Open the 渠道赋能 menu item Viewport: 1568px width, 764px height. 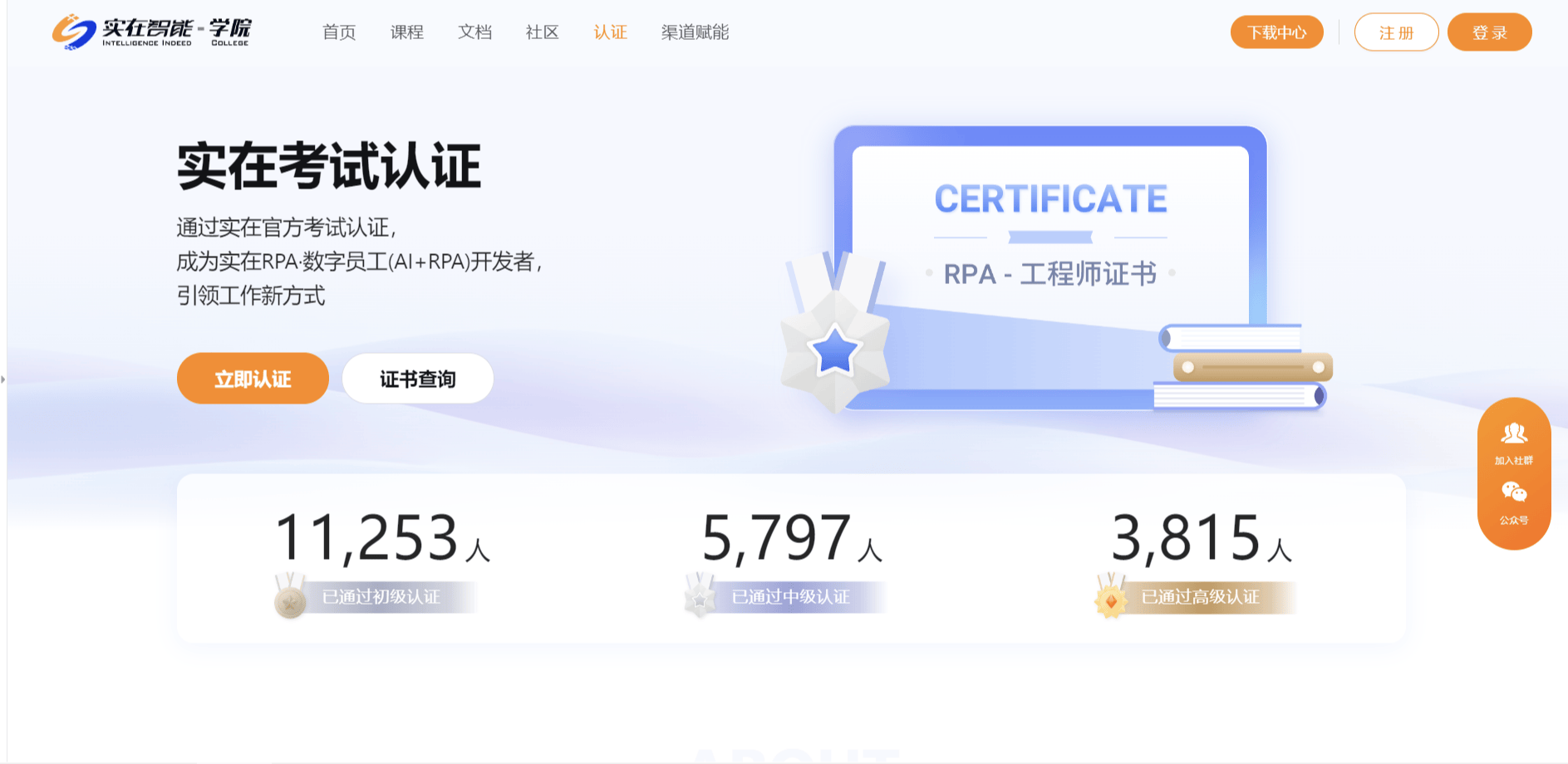tap(695, 32)
